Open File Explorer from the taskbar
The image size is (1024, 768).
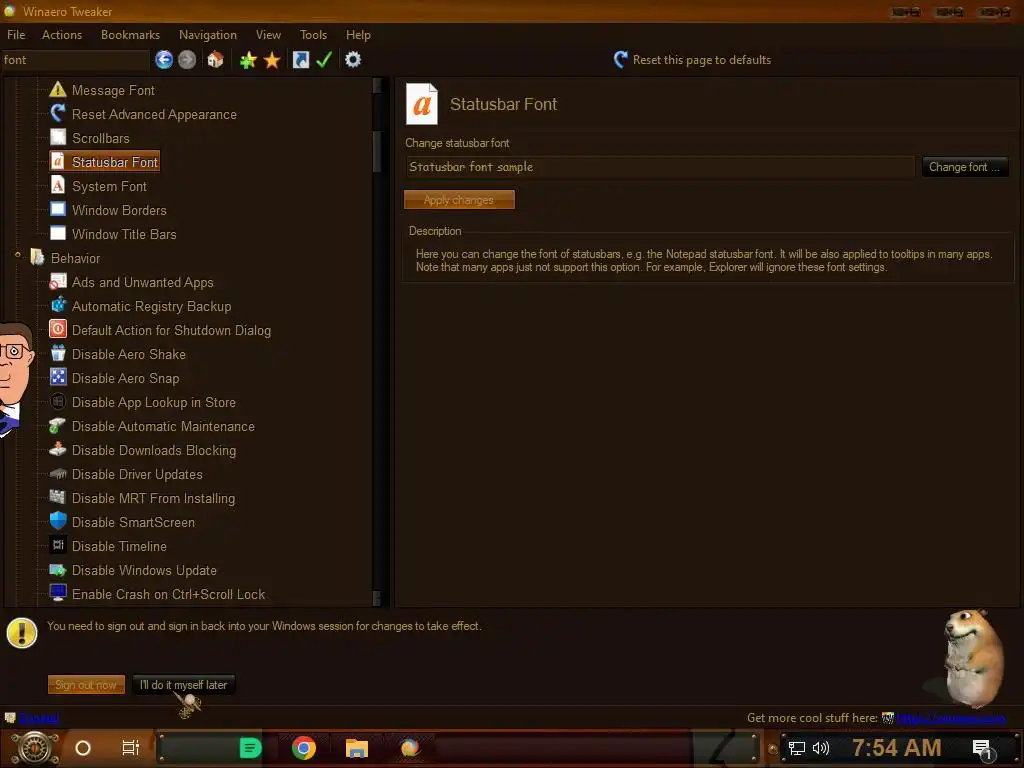[x=357, y=748]
